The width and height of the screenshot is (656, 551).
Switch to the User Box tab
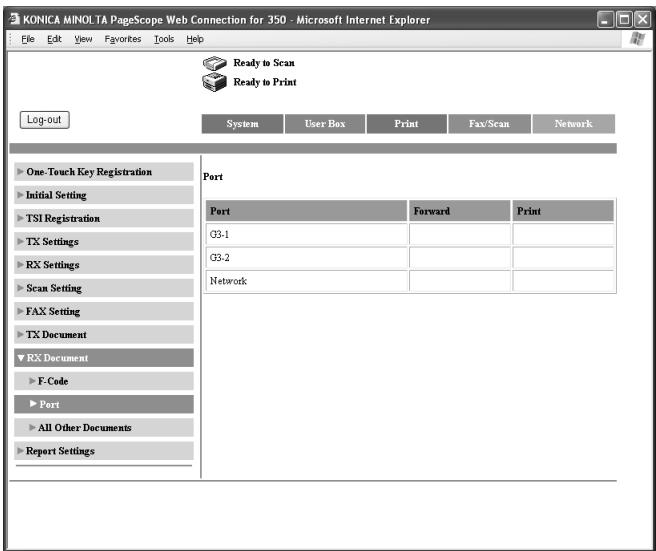coord(325,124)
